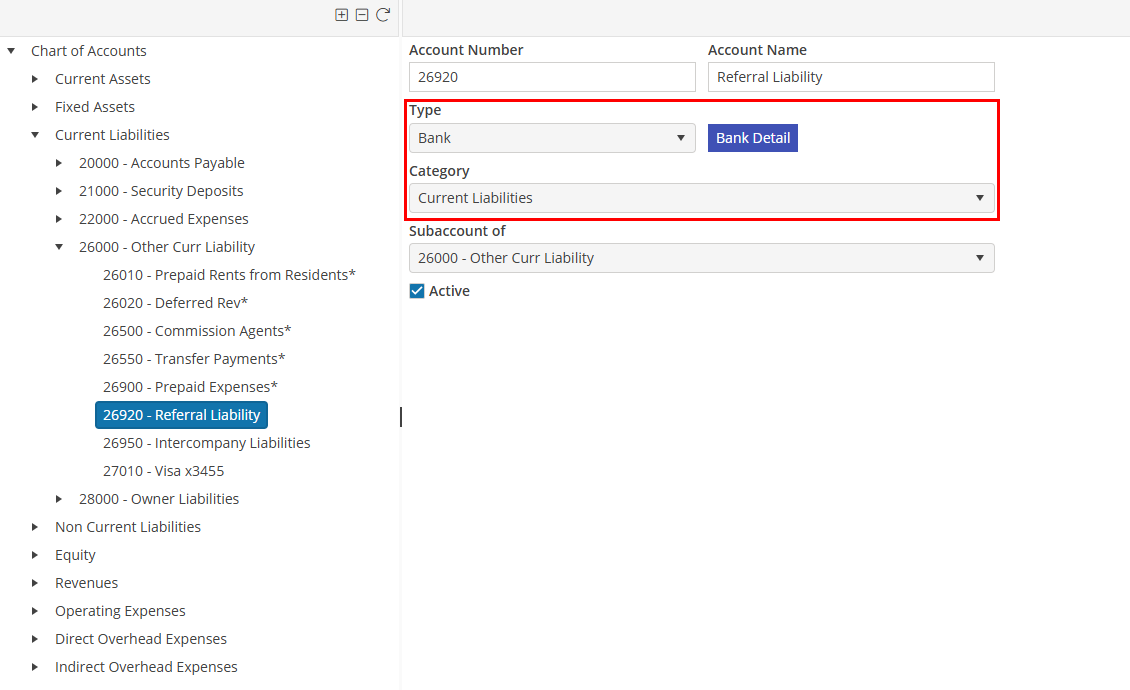
Task: Select 27010 - Visa x3455 account
Action: [x=163, y=471]
